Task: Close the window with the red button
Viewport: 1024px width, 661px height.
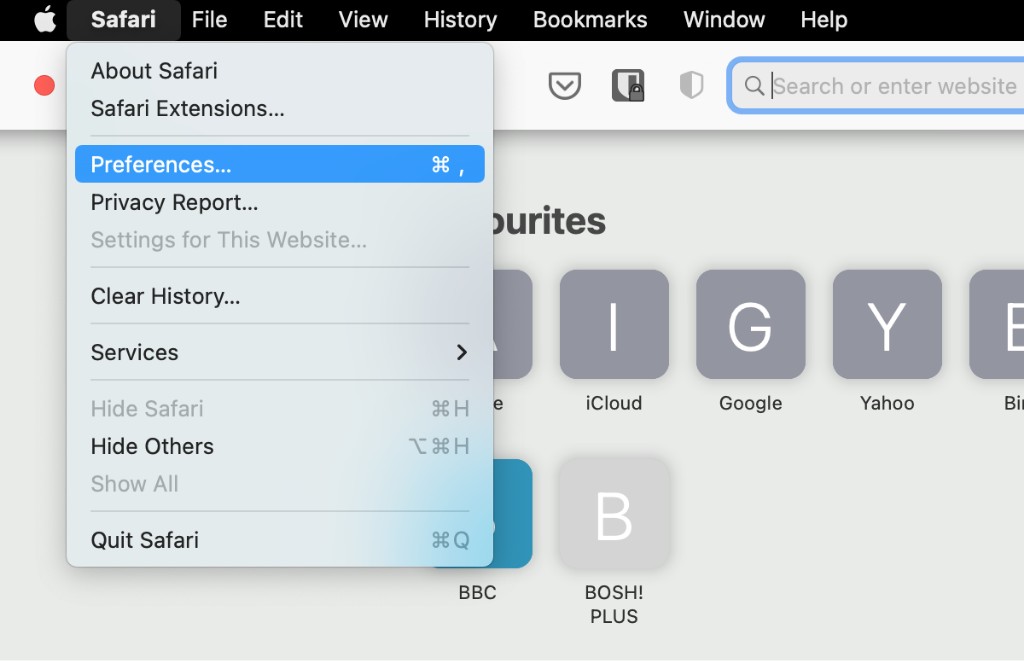Action: pyautogui.click(x=44, y=86)
